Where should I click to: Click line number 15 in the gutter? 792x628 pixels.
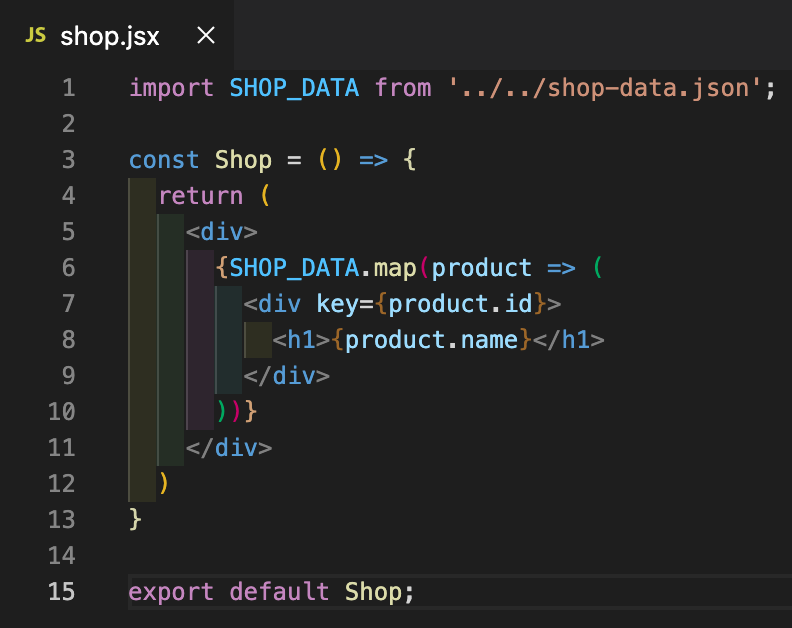(62, 591)
